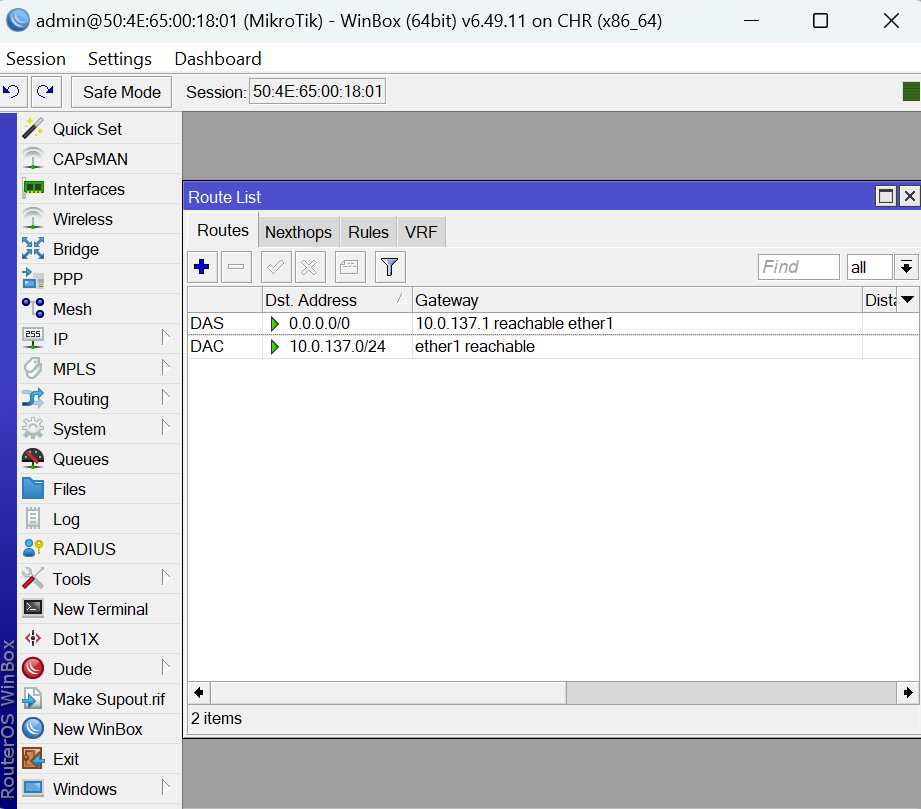921x809 pixels.
Task: Click the WinBox title bar app icon
Action: (x=18, y=20)
